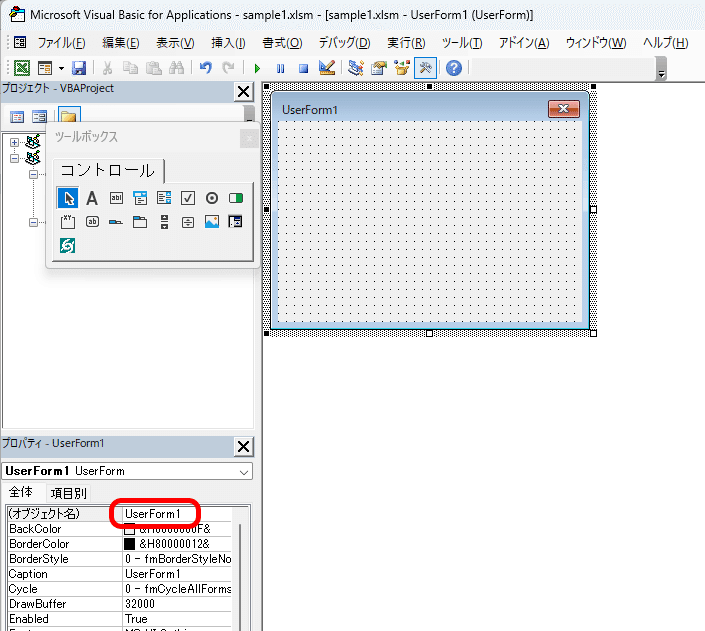Select the Select Objects pointer tool
Viewport: 705px width, 631px height.
[x=68, y=198]
